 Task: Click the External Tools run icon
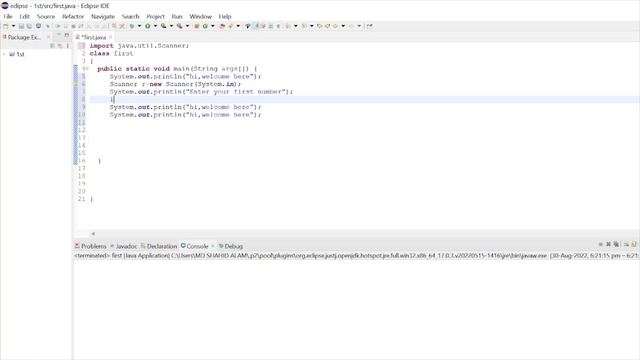tap(180, 26)
